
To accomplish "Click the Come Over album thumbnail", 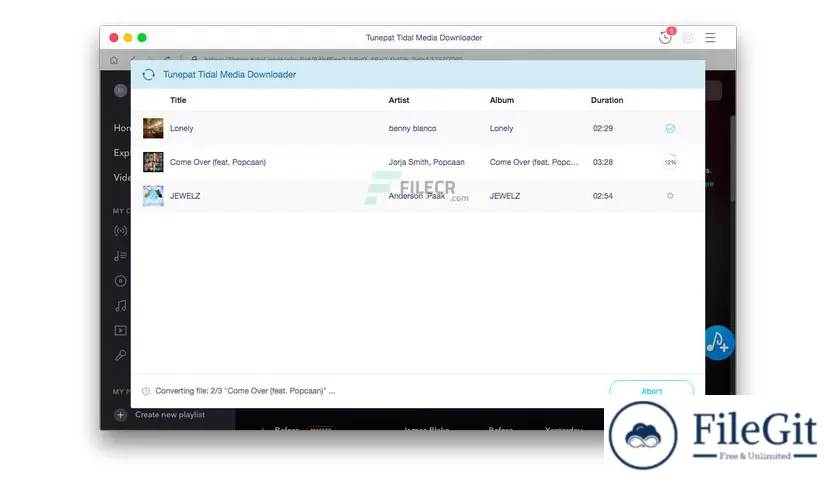I will click(x=153, y=162).
